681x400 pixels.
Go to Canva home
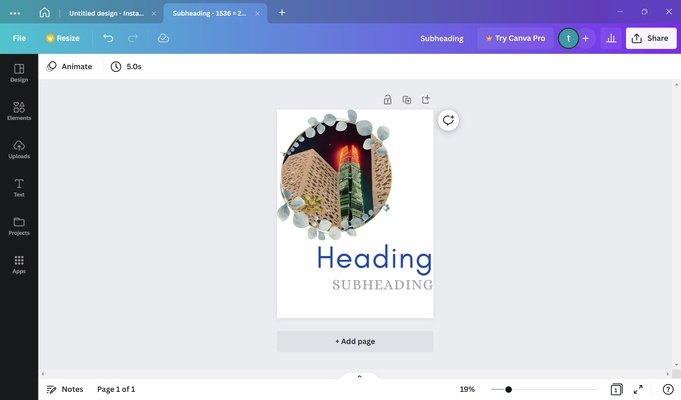44,13
